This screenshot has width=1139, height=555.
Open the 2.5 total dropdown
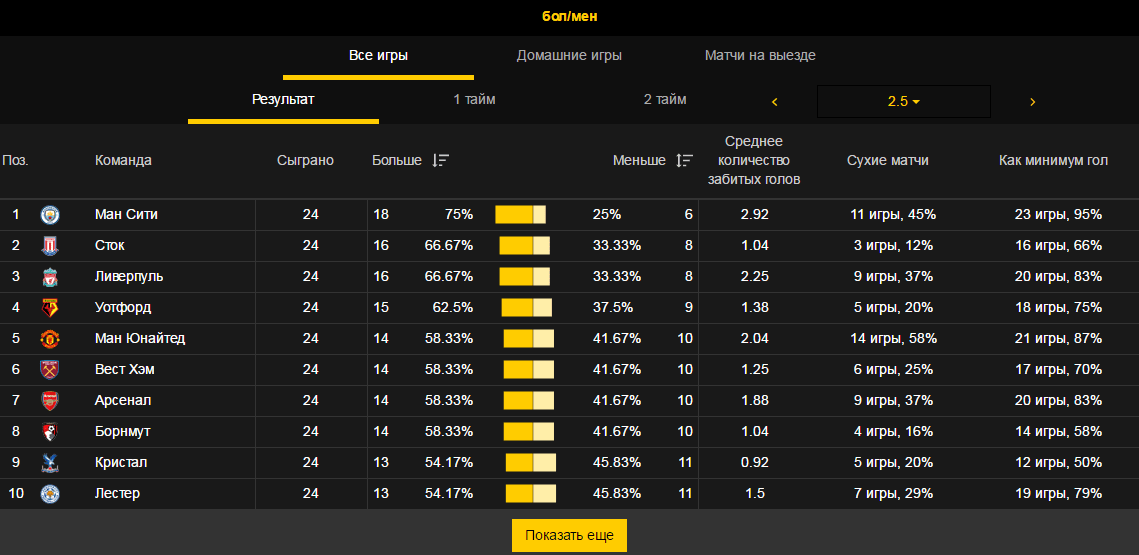point(904,102)
